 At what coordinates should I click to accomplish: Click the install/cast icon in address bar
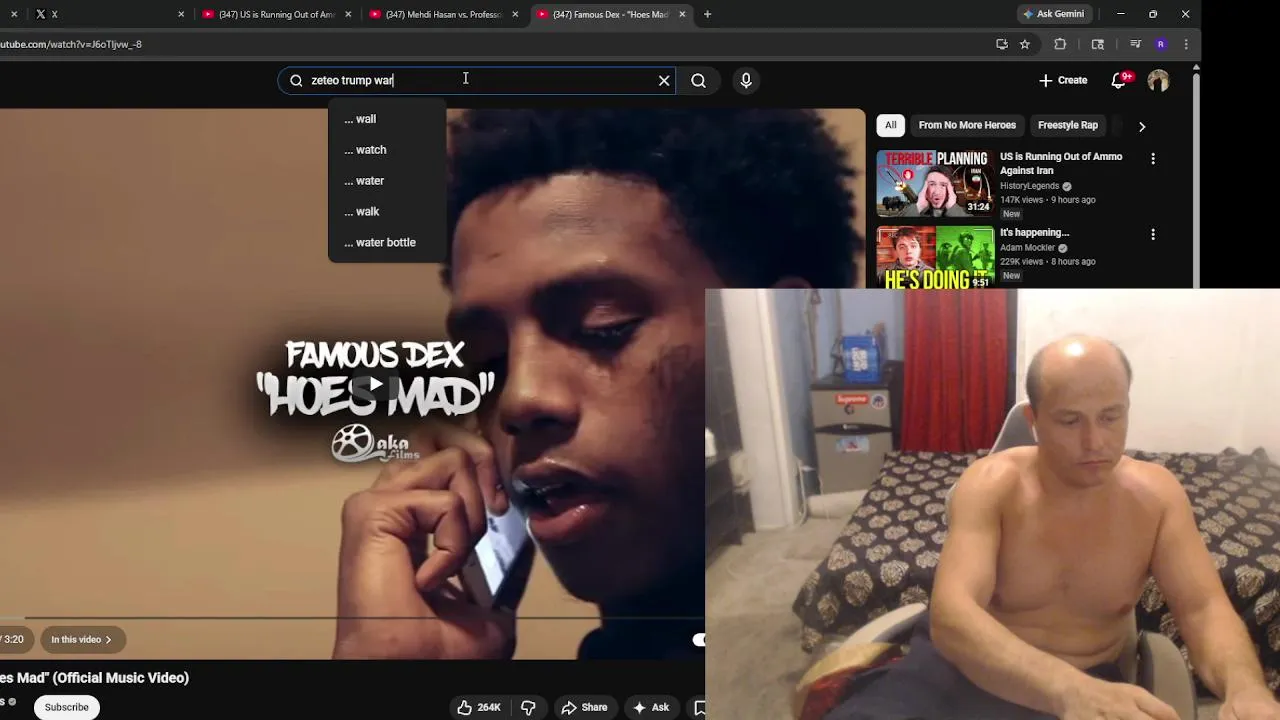[1002, 44]
